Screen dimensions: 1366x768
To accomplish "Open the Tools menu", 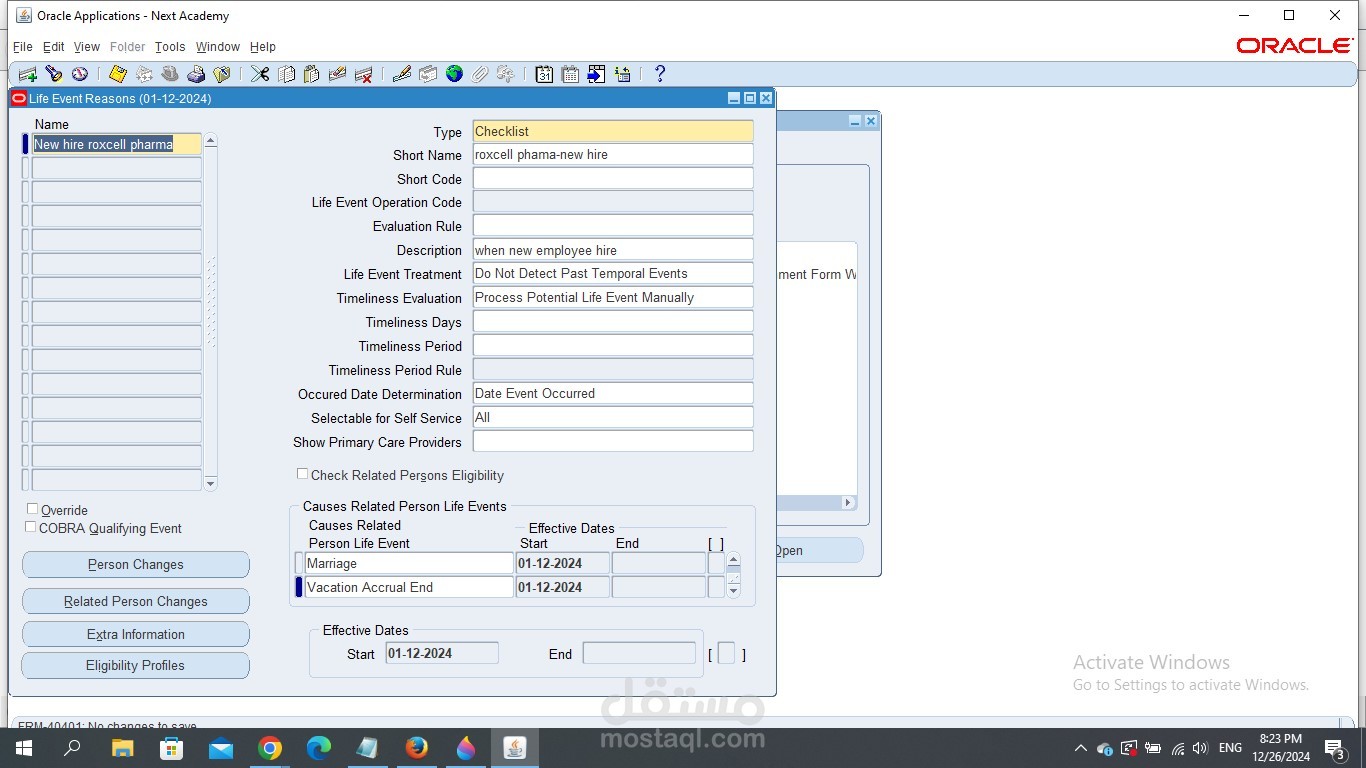I will (170, 47).
